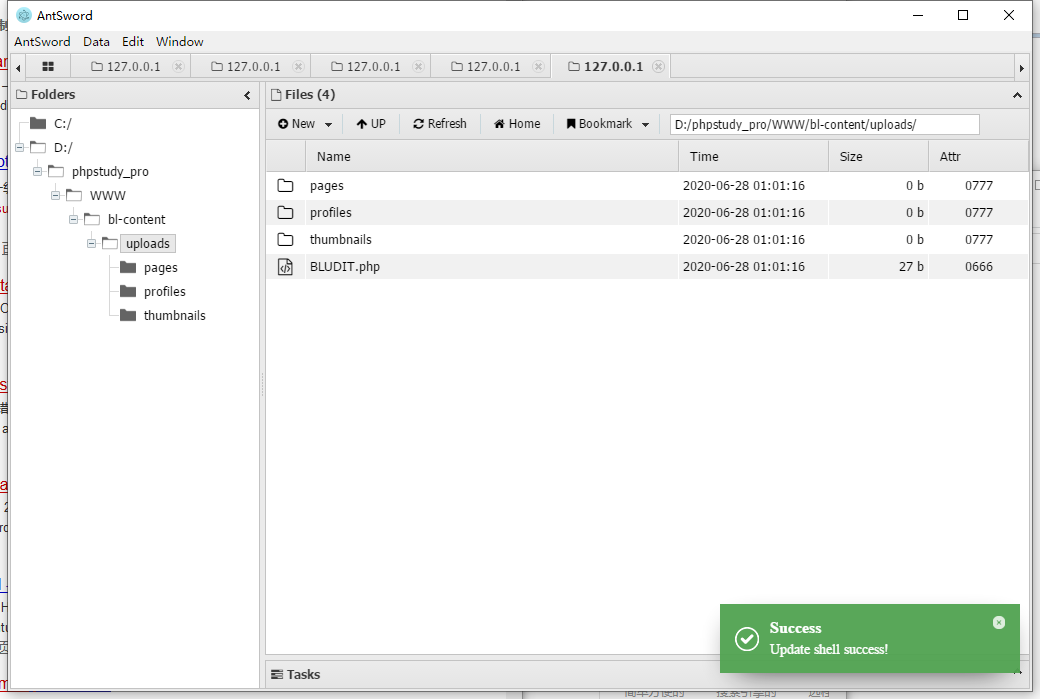Open the grid home tab icon
The image size is (1040, 699).
coord(48,66)
